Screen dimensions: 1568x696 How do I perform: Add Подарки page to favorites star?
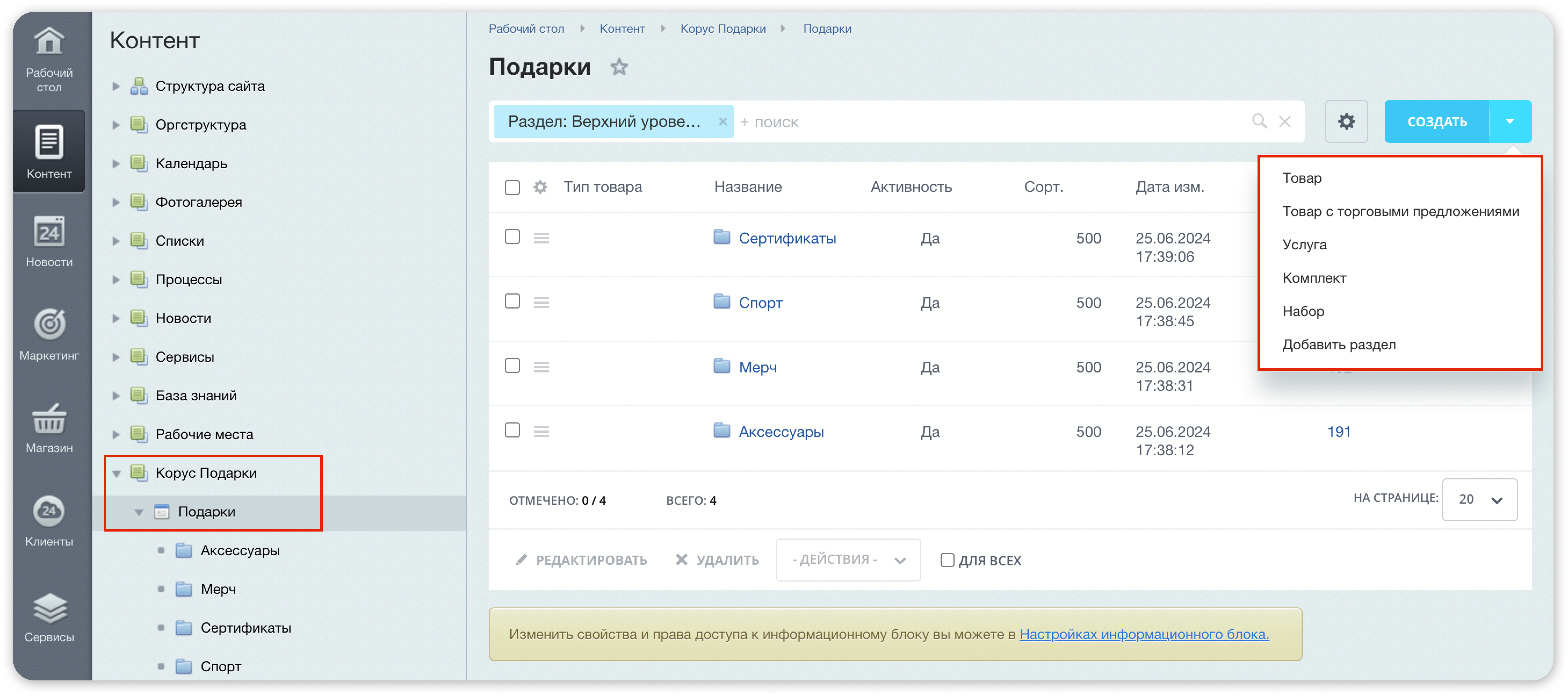[x=619, y=66]
